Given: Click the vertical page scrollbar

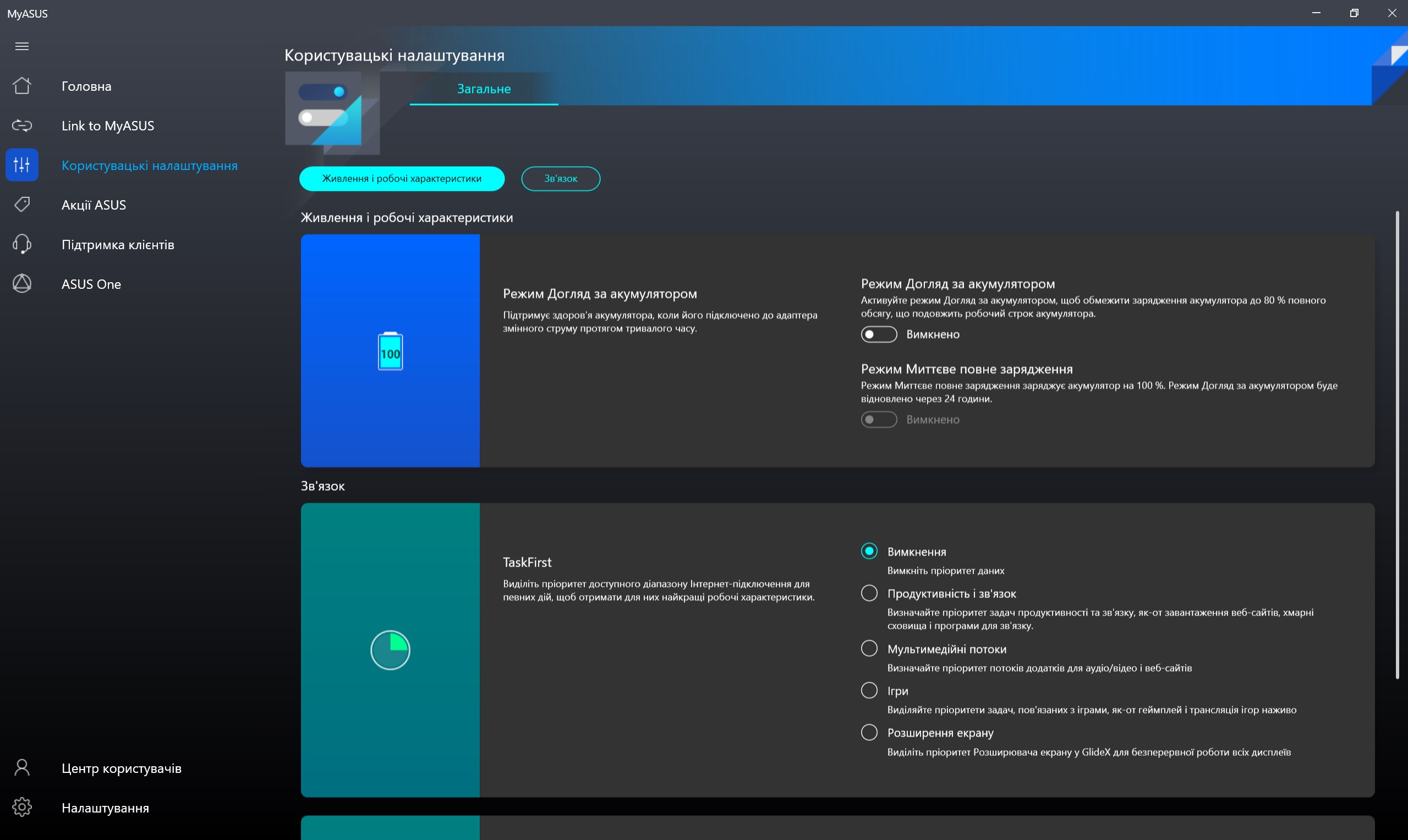Looking at the screenshot, I should pyautogui.click(x=1396, y=444).
